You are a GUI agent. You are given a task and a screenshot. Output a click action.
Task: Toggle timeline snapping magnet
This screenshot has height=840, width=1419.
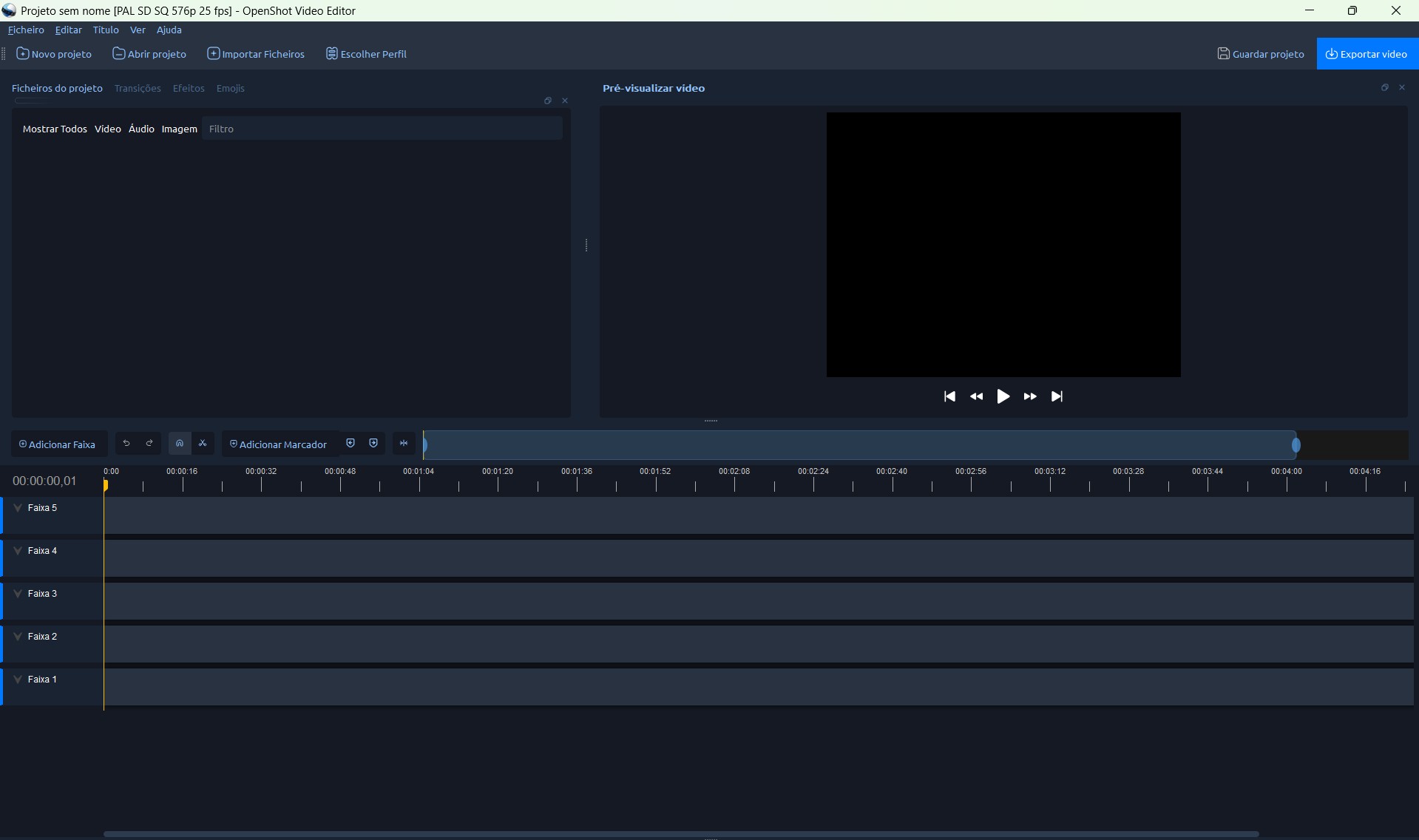(180, 444)
